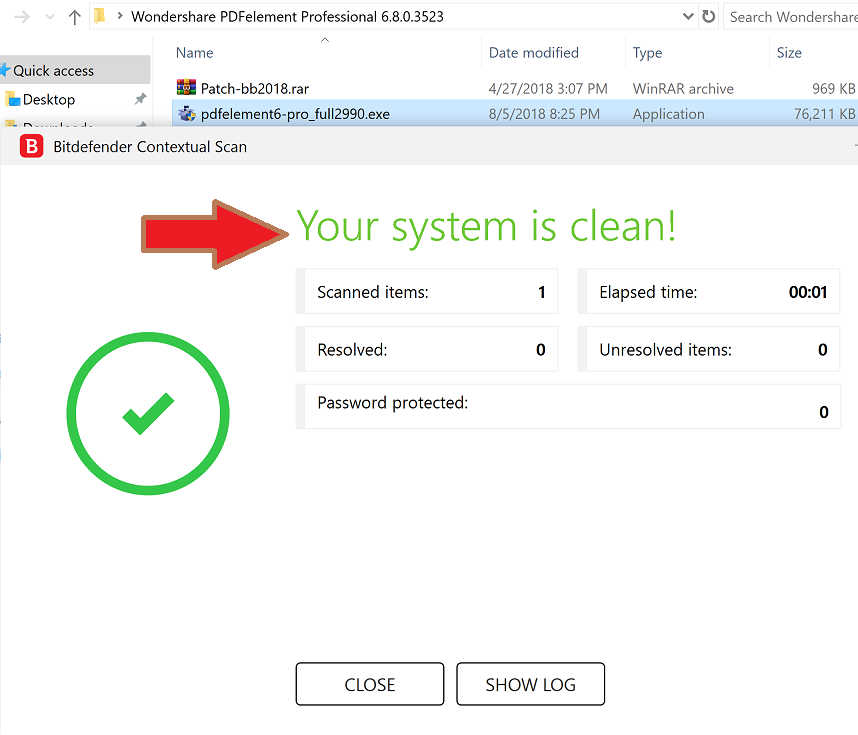
Task: Click the folder icon in address bar
Action: coord(99,17)
